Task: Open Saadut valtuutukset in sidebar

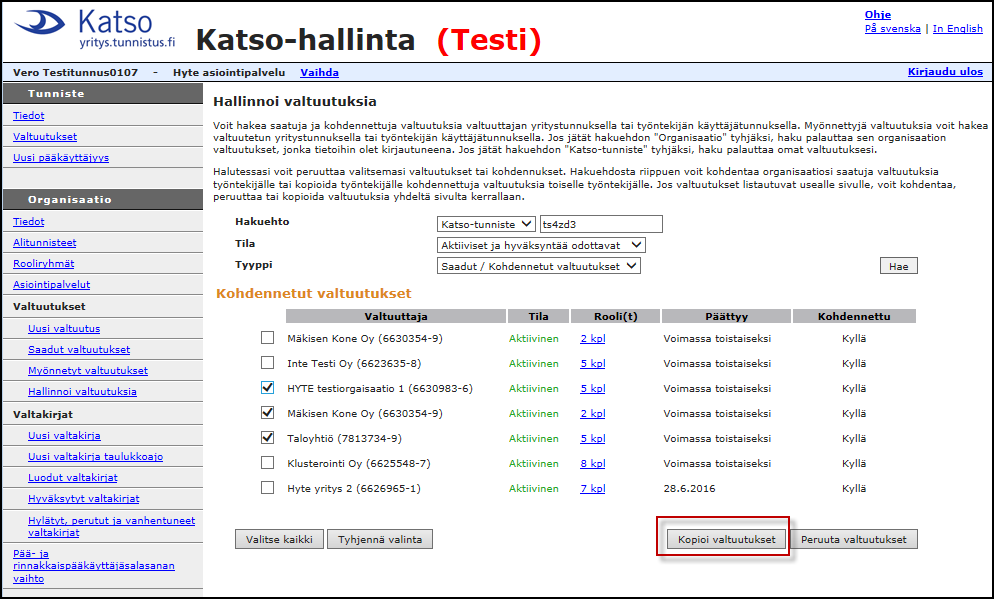Action: pyautogui.click(x=79, y=349)
